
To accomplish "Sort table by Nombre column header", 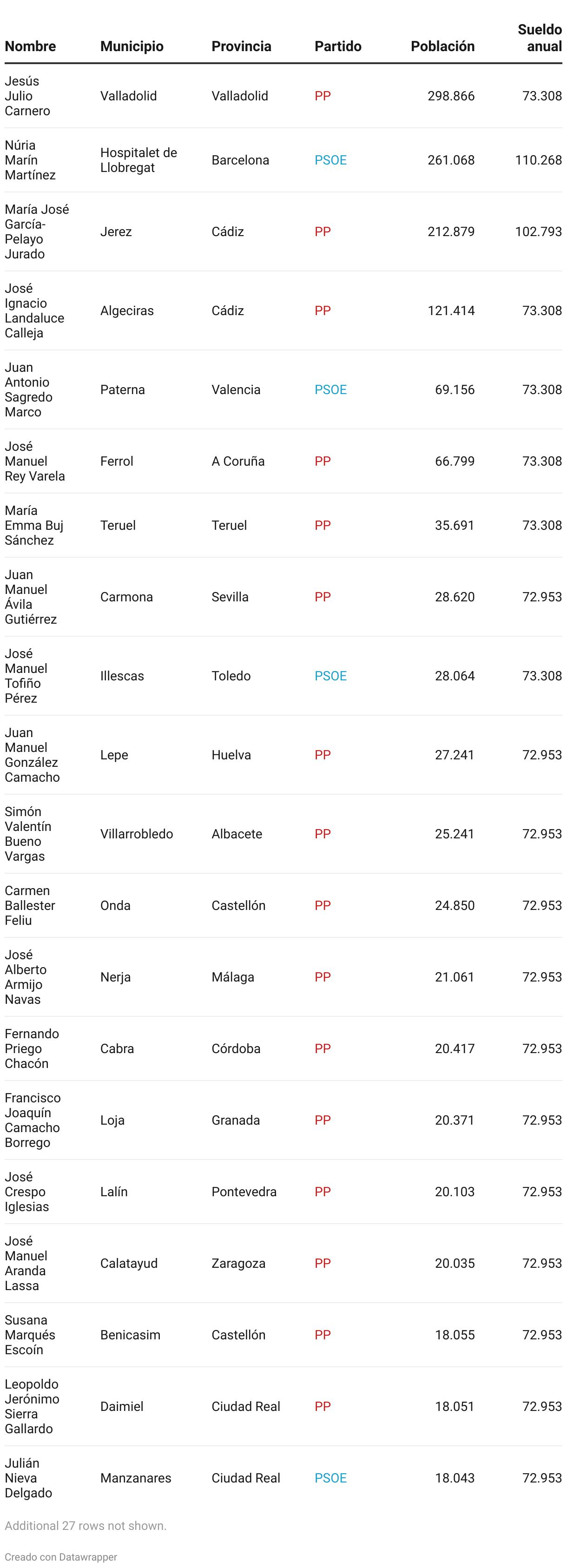I will point(31,46).
